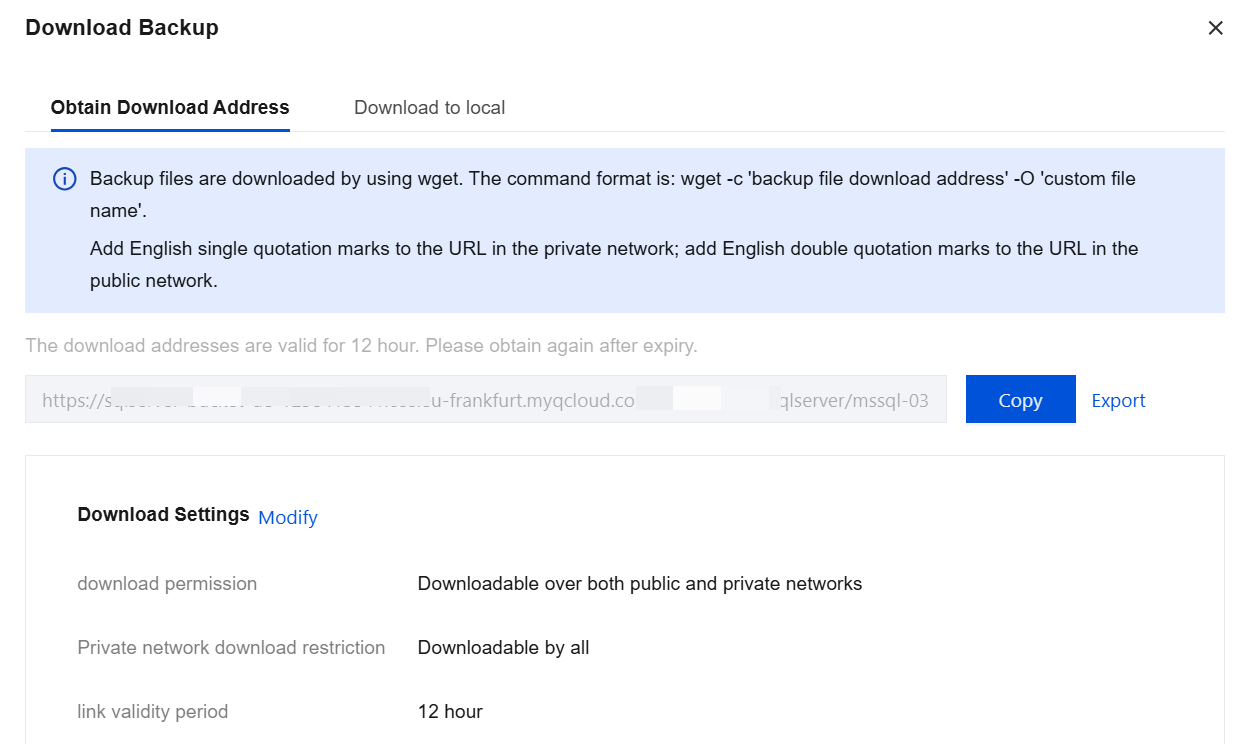Click the grey address expiry note
Screen dimensions: 1245x744
[361, 346]
